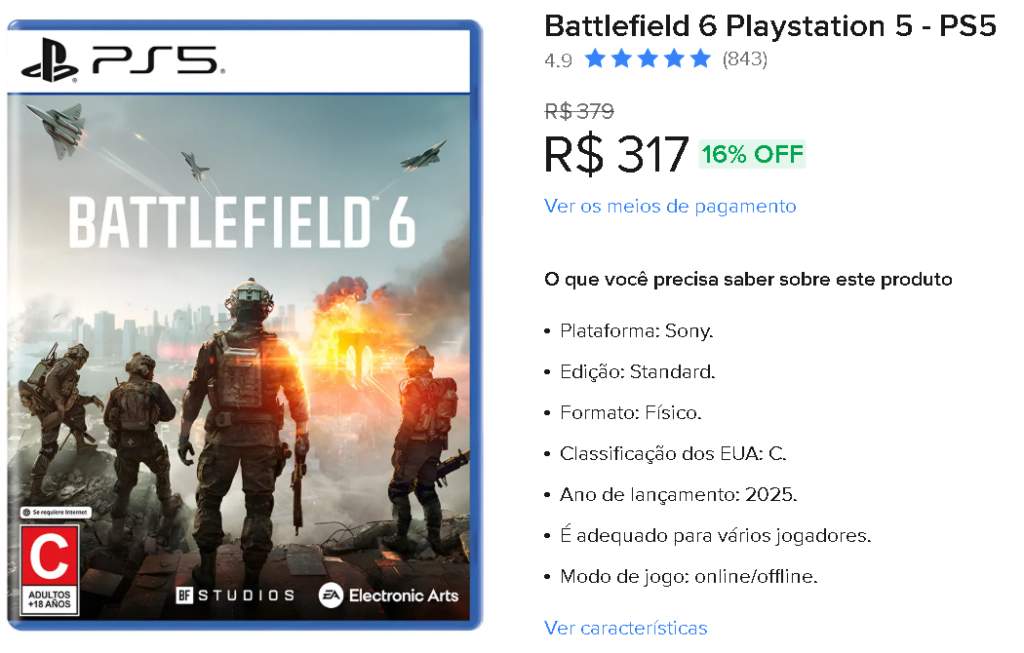The height and width of the screenshot is (653, 1024).
Task: Click the "Se requiere internet" label
Action: (x=55, y=512)
